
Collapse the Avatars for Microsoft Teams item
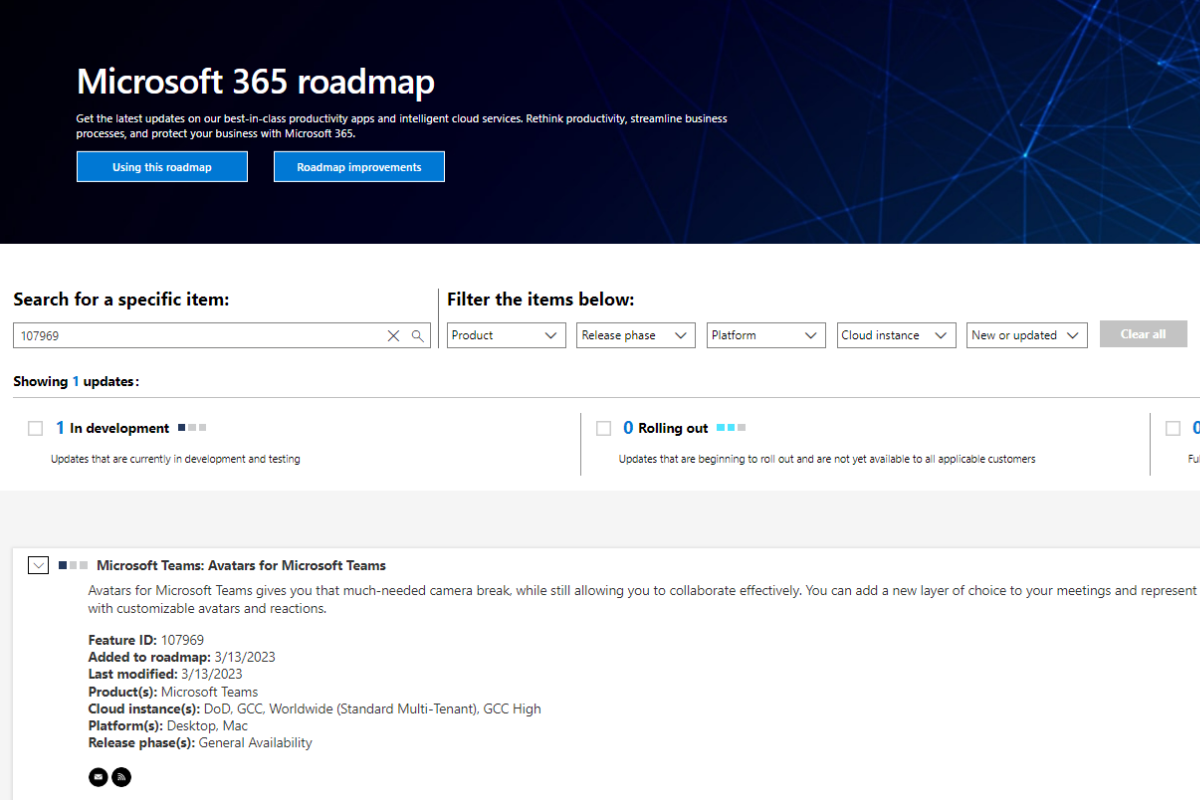tap(38, 566)
